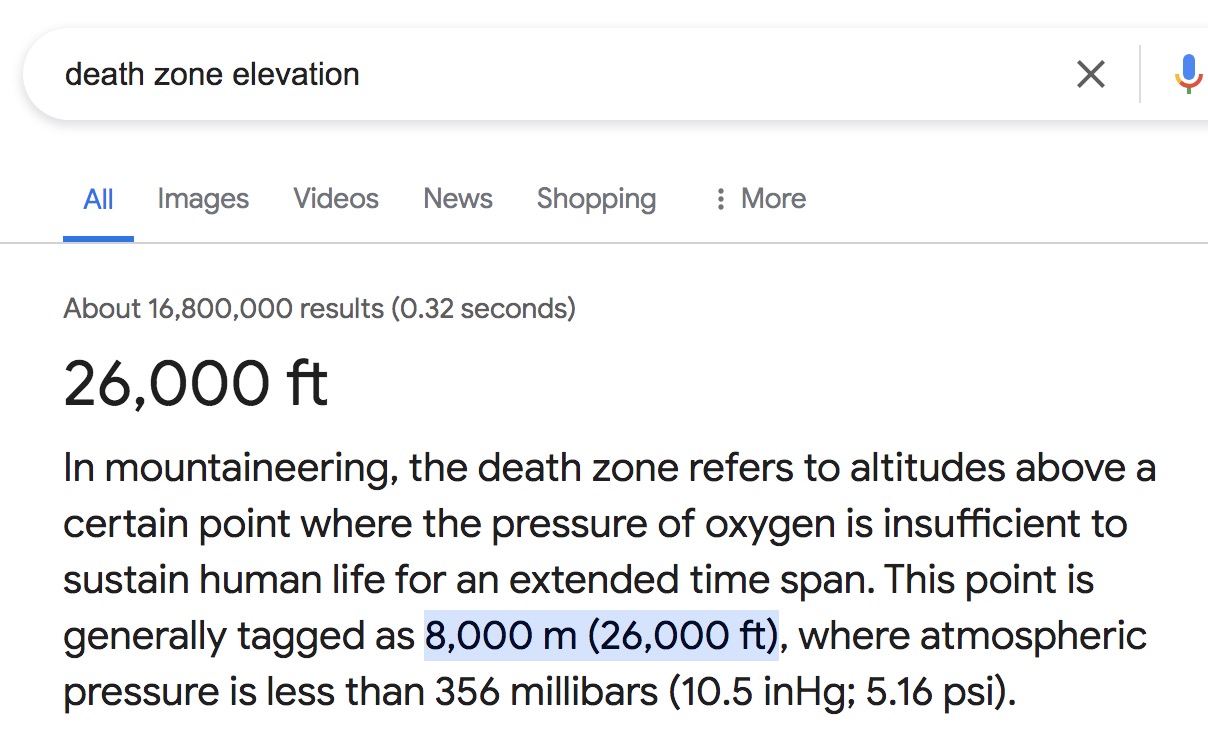Switch to the Videos tab
This screenshot has width=1208, height=744.
[336, 199]
